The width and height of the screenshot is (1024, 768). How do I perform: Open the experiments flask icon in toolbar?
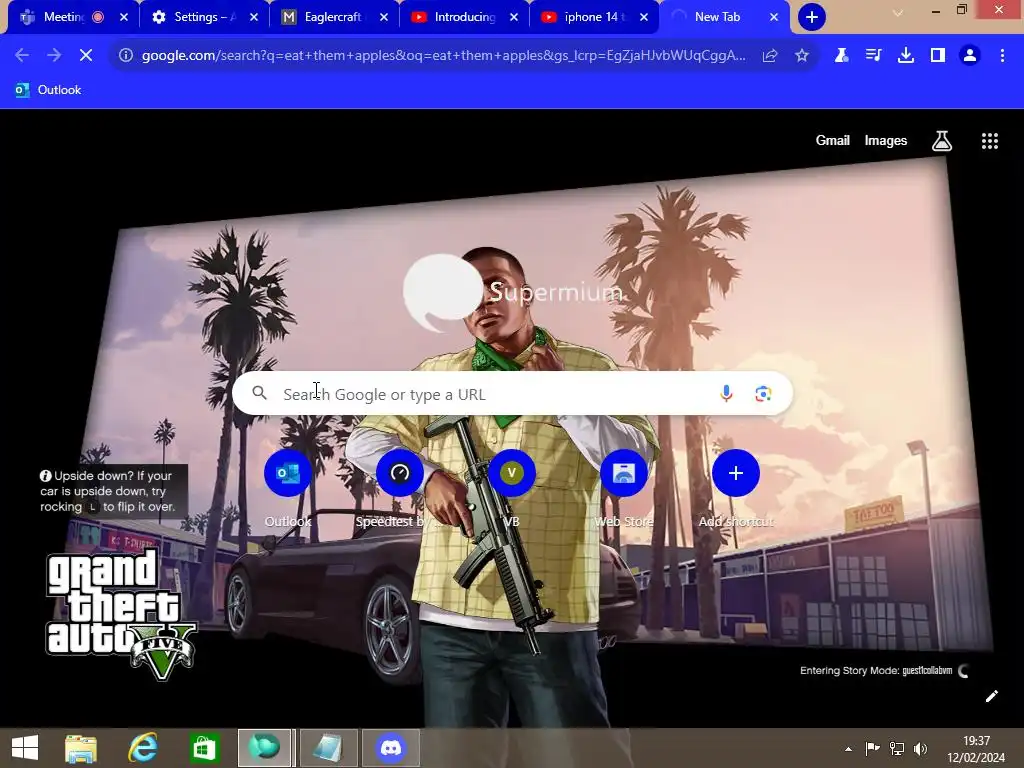coord(841,56)
